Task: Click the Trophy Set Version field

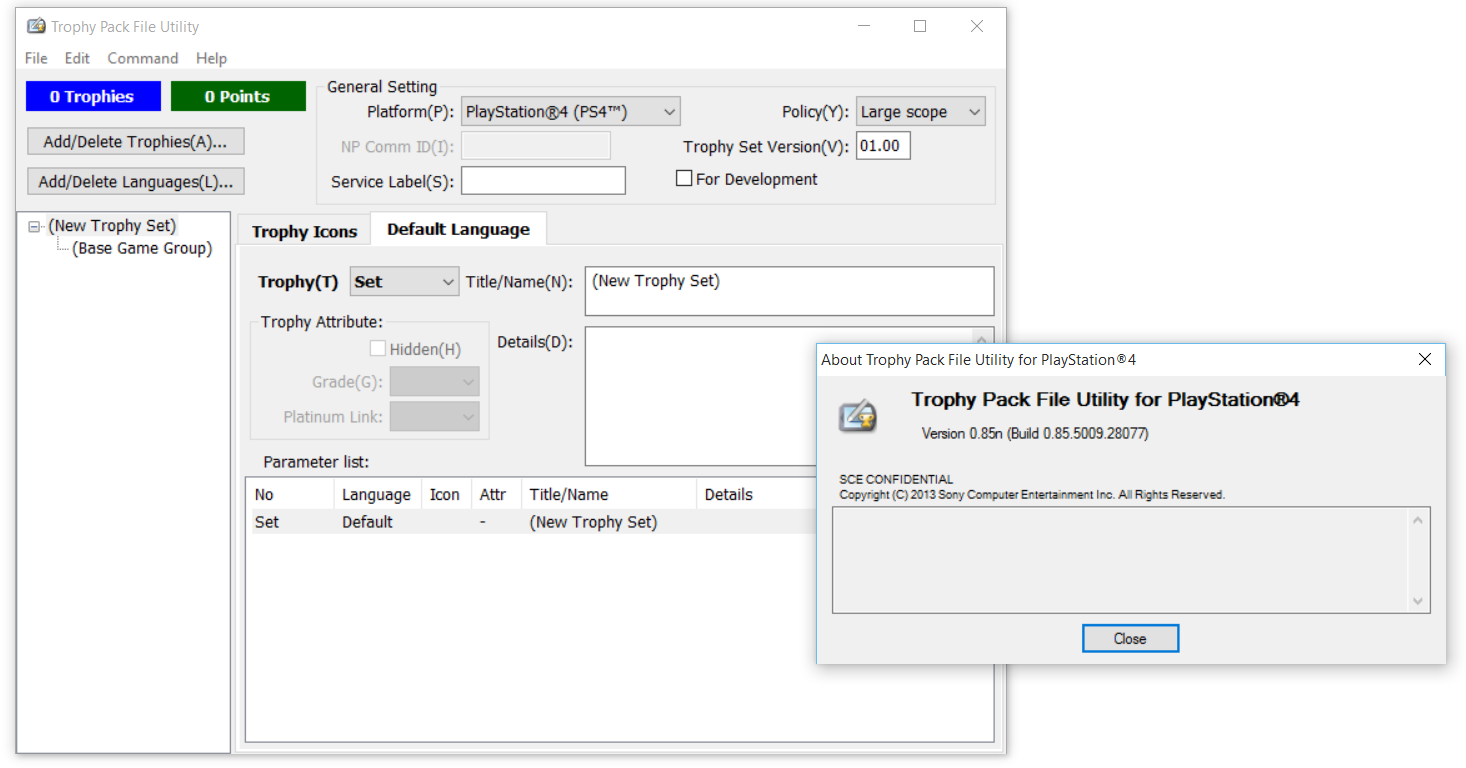Action: pos(882,146)
